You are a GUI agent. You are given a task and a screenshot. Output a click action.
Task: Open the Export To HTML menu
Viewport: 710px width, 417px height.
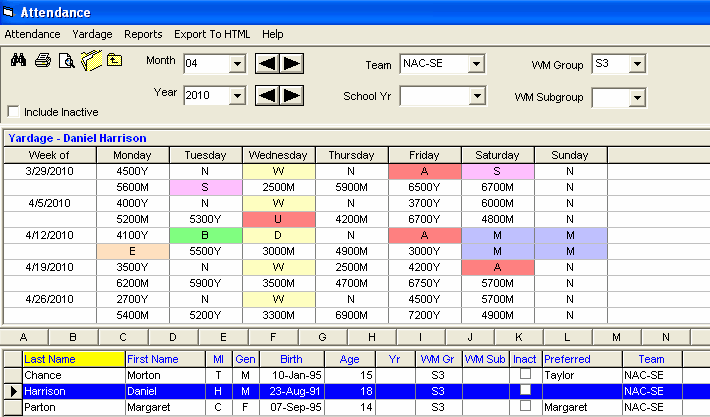212,34
